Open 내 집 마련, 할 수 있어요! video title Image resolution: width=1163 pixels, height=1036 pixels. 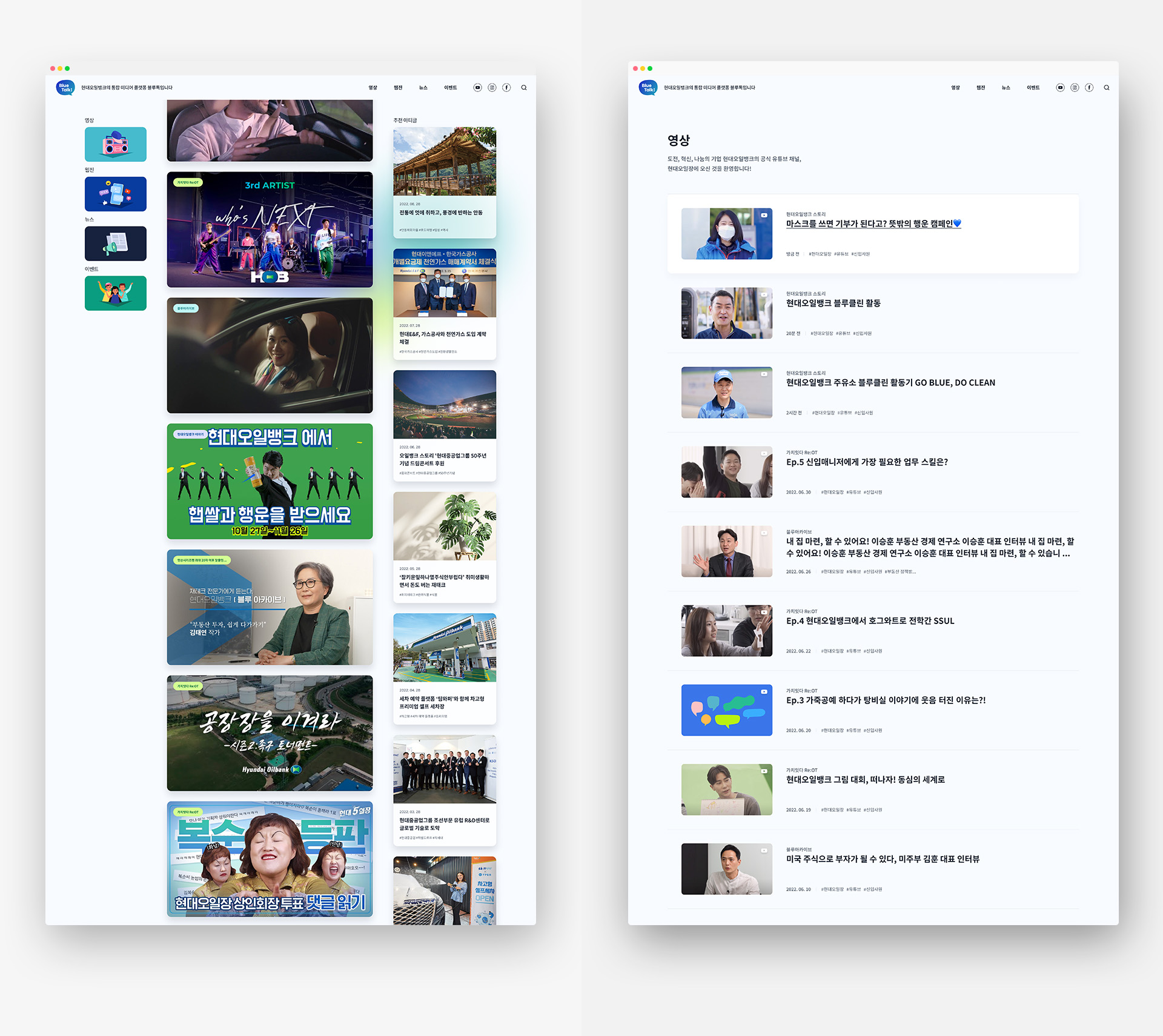930,547
